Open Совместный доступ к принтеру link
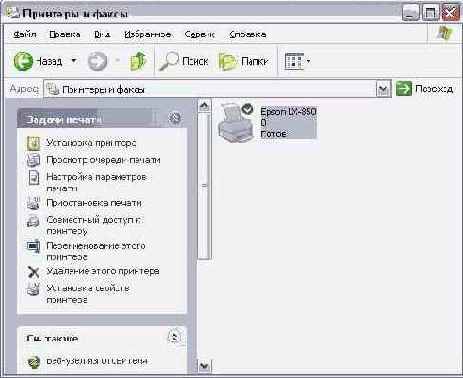Screen dimensions: 463x378 [94, 225]
